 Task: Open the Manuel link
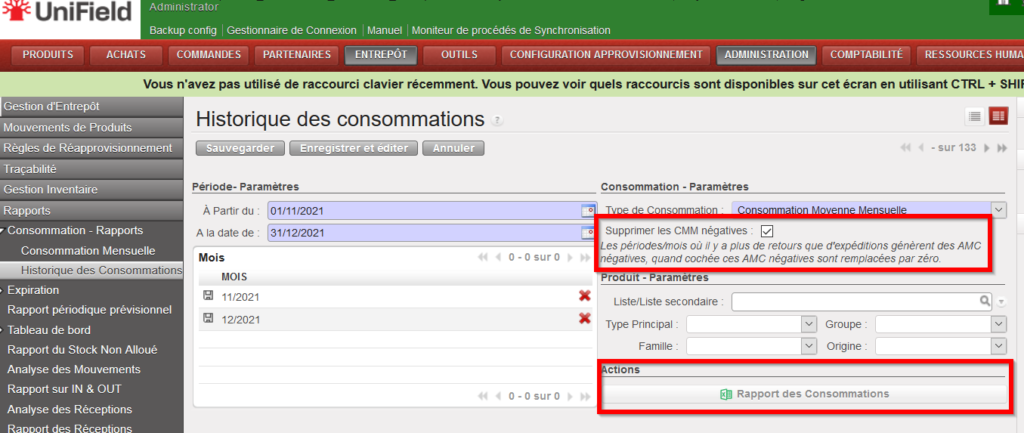point(384,30)
